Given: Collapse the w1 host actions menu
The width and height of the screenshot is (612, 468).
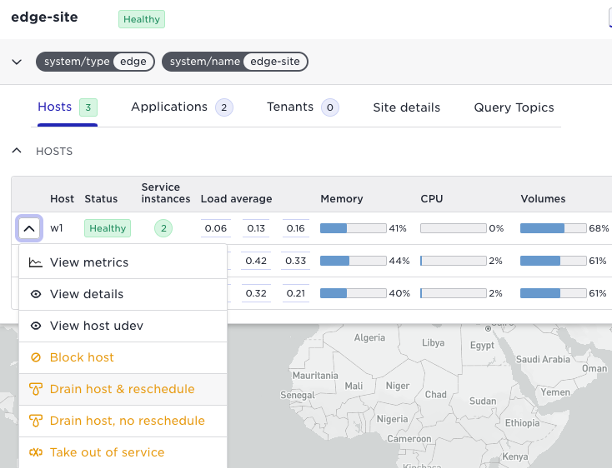Looking at the screenshot, I should [x=29, y=228].
